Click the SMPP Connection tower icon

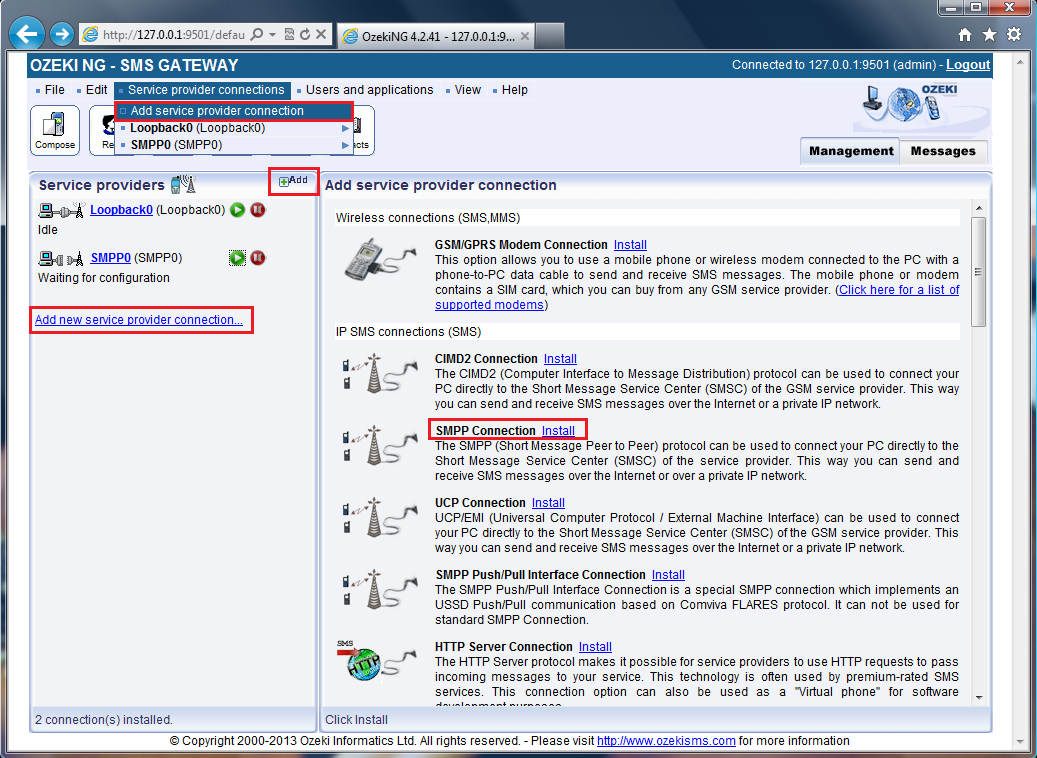[x=380, y=445]
